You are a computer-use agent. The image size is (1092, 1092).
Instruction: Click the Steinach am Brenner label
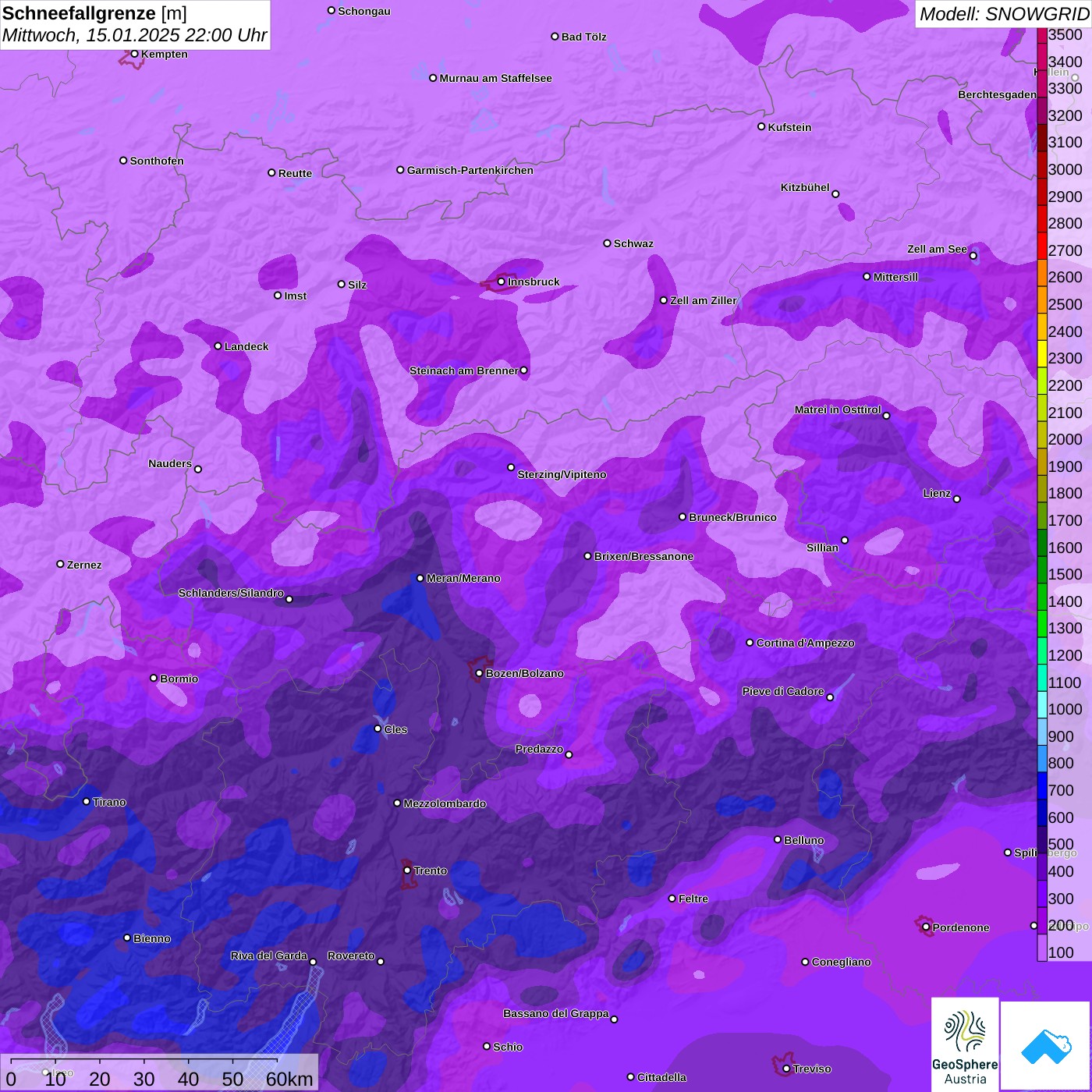[463, 370]
